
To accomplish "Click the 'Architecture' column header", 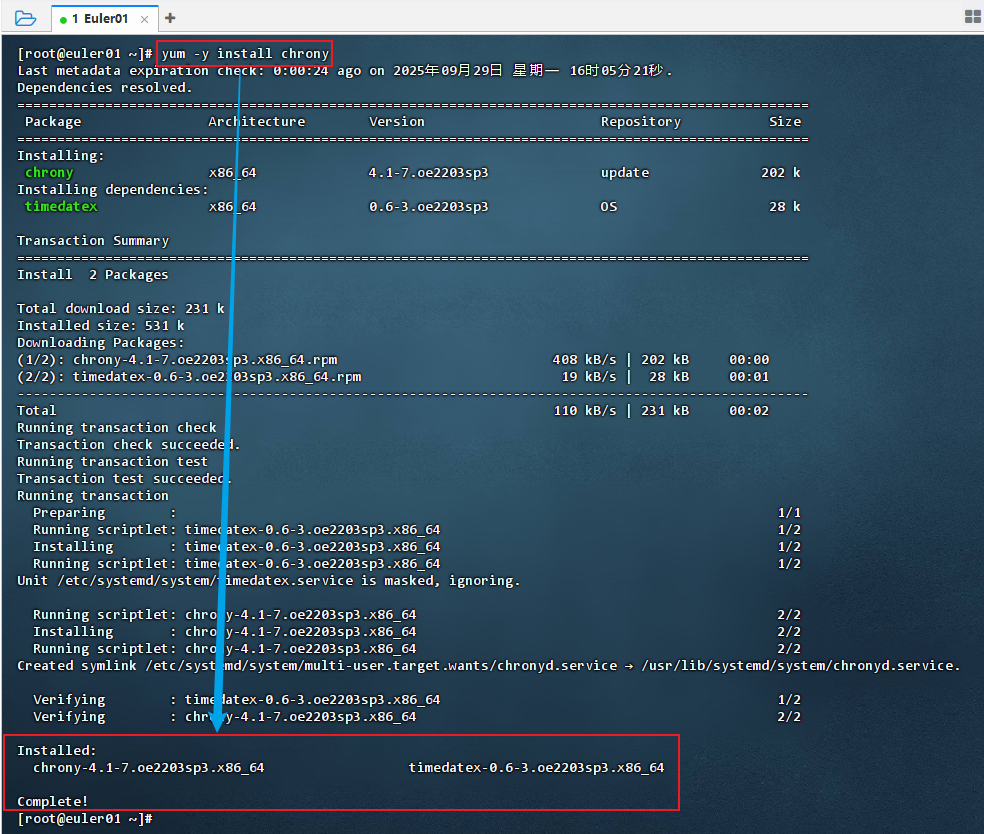I will [x=257, y=122].
